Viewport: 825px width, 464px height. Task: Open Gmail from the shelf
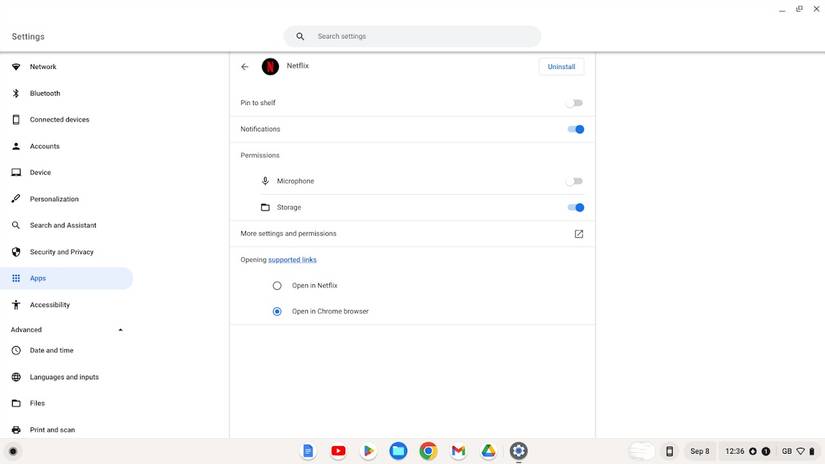click(x=458, y=451)
